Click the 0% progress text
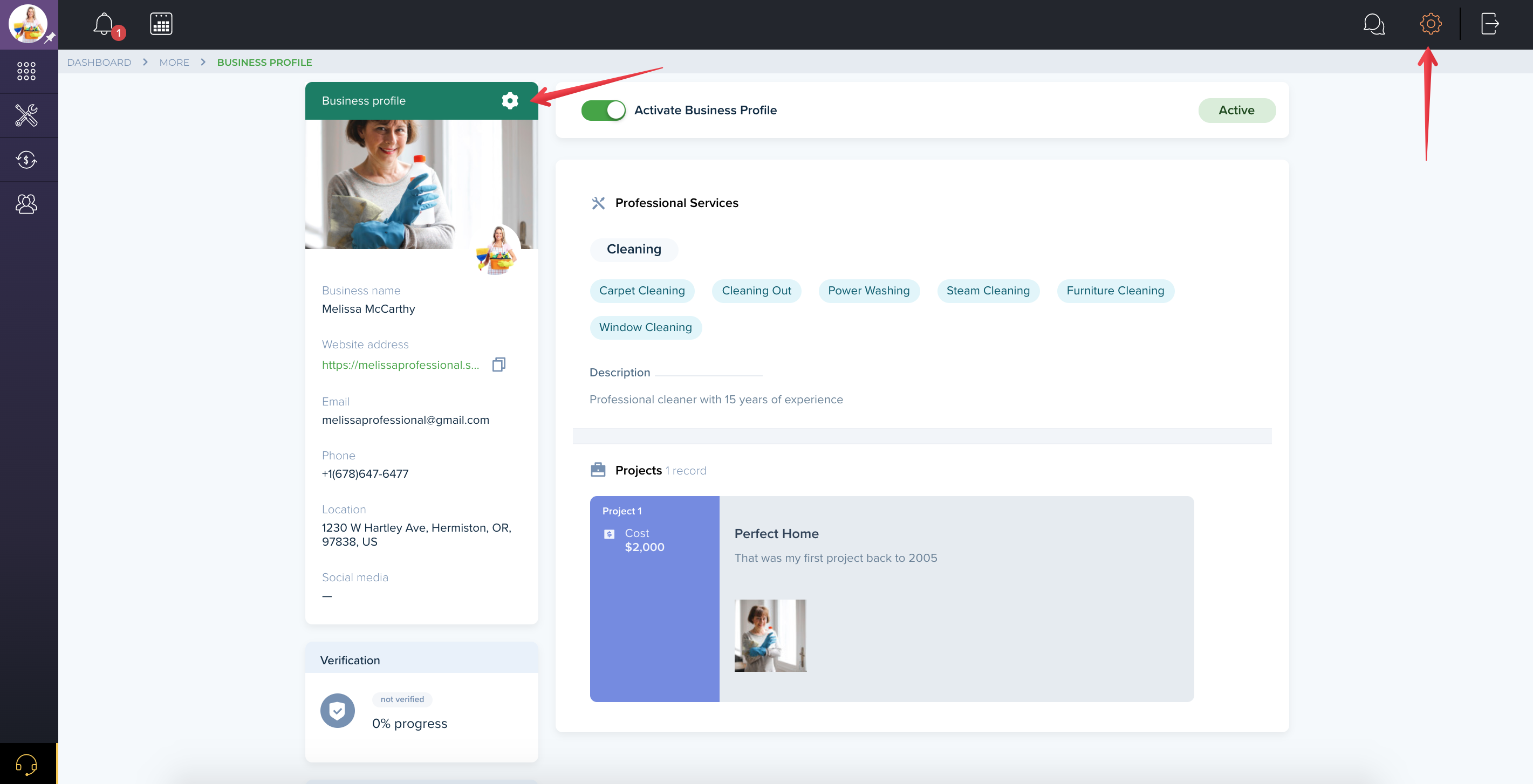This screenshot has width=1533, height=784. tap(409, 723)
